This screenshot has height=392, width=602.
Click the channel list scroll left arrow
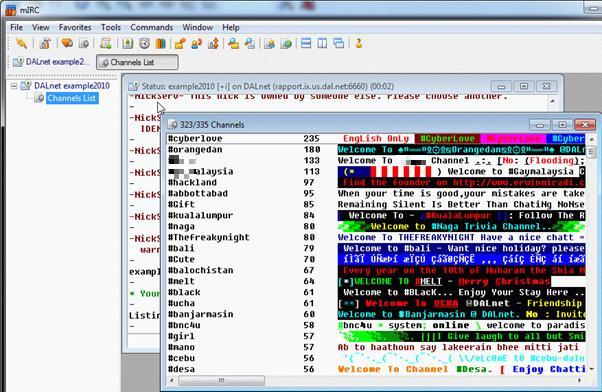172,380
